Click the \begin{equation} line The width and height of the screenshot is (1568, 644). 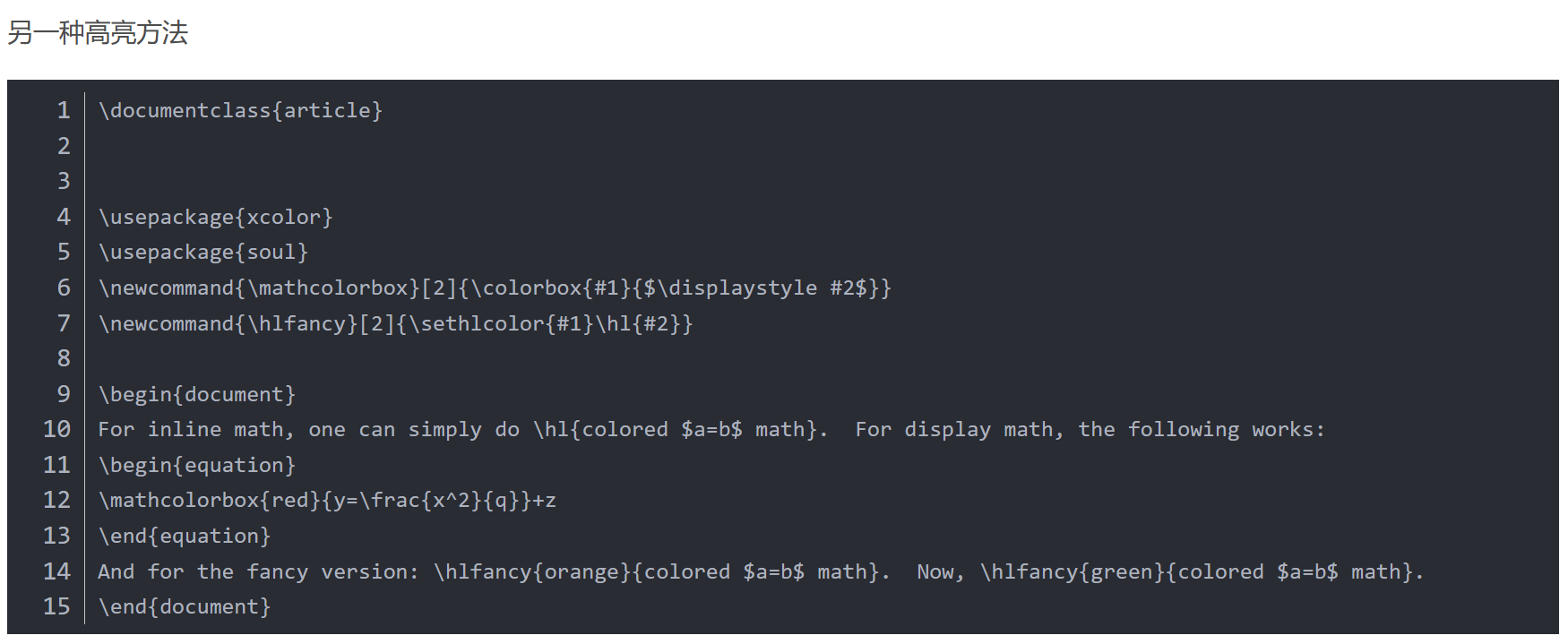197,465
